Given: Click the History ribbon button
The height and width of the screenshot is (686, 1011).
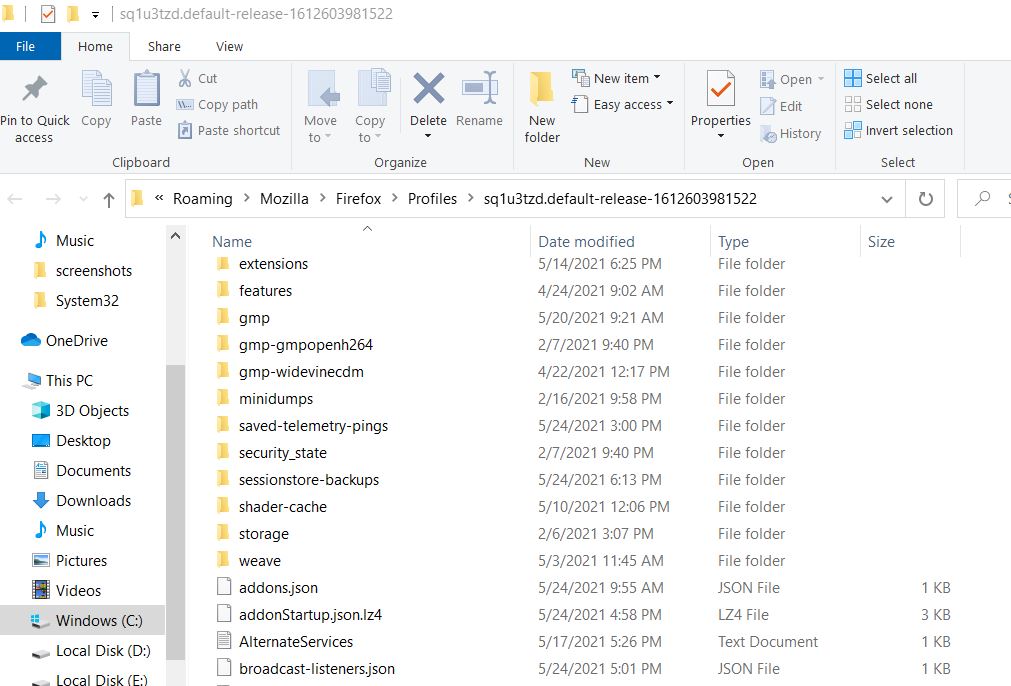Looking at the screenshot, I should 790,133.
